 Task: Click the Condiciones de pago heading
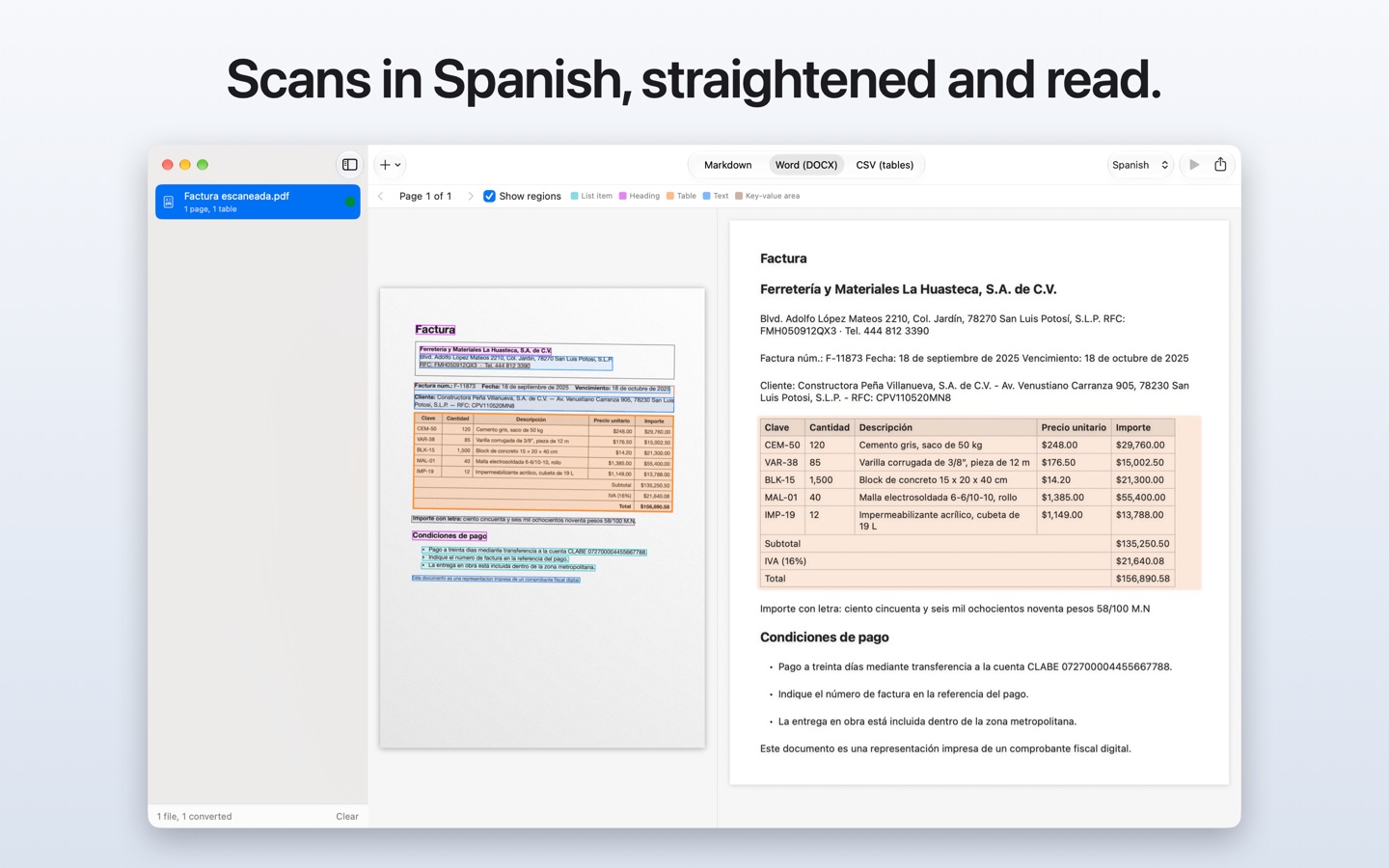coord(825,637)
